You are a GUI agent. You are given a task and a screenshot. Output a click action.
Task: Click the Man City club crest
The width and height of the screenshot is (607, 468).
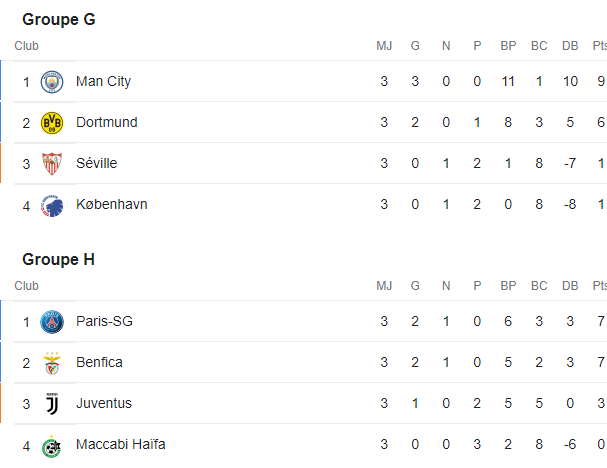(51, 82)
